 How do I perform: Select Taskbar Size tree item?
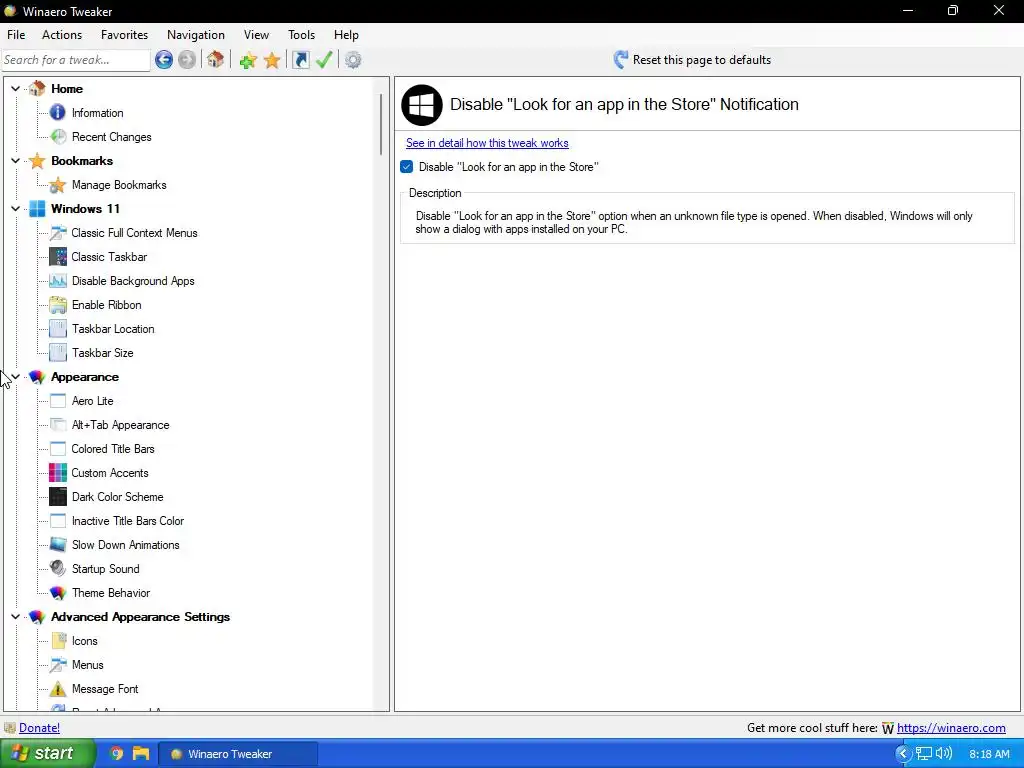(103, 353)
